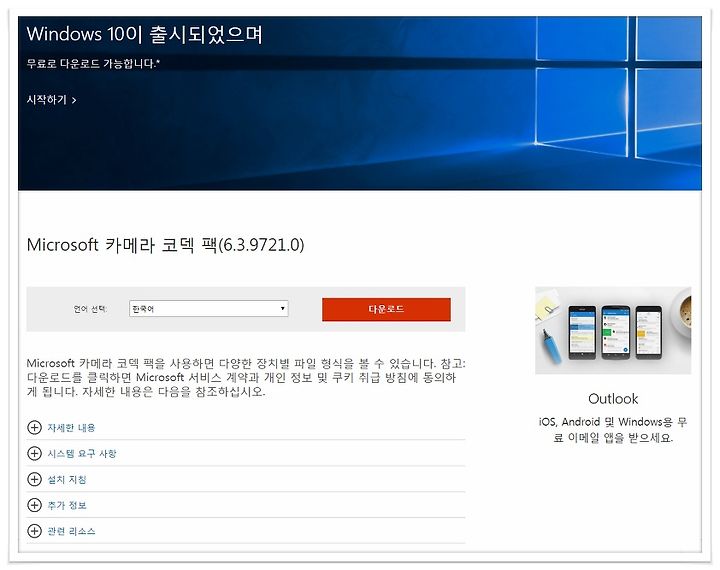This screenshot has width=720, height=570.
Task: Click the Outlook heading under the promo image
Action: pos(613,399)
